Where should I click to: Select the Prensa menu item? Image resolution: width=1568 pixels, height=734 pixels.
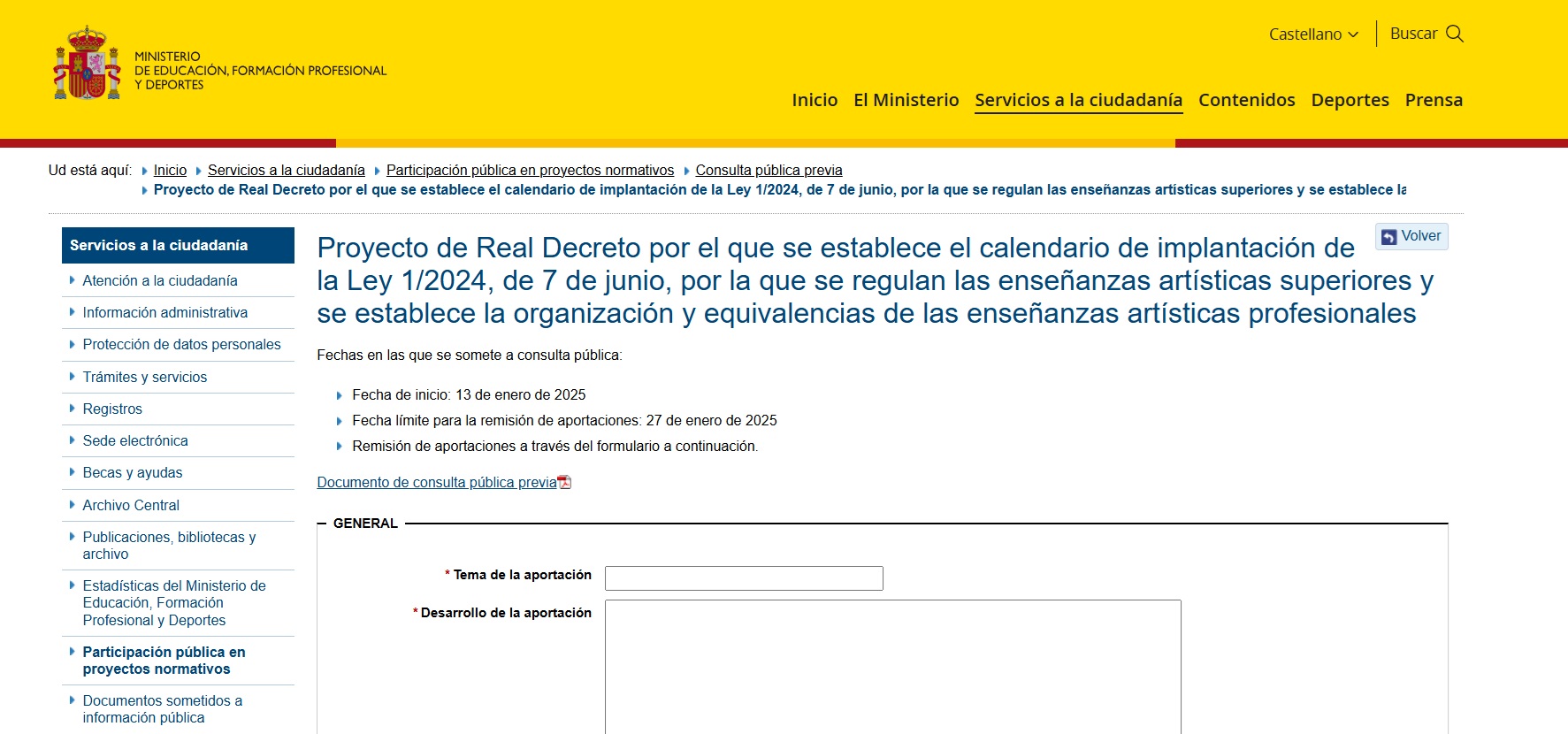(x=1433, y=100)
